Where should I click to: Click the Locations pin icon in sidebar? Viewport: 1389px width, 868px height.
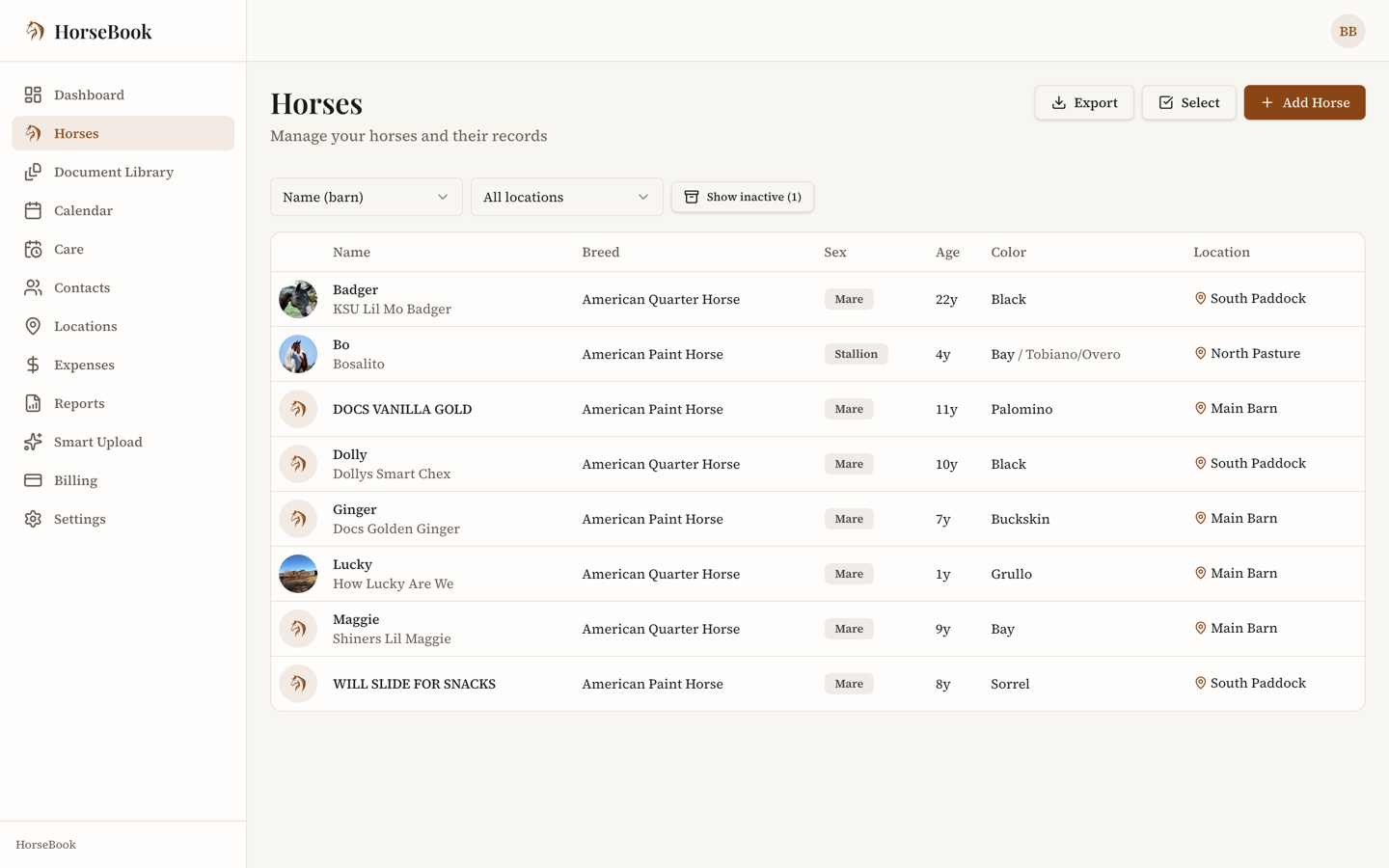click(33, 326)
